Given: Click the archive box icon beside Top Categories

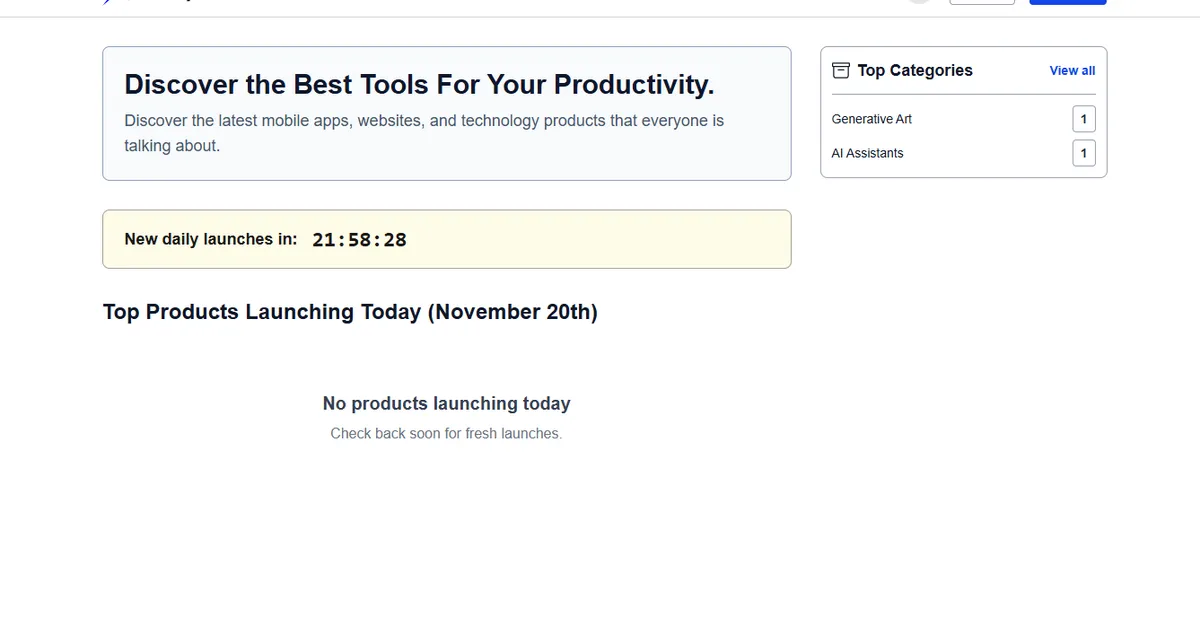Looking at the screenshot, I should 841,71.
